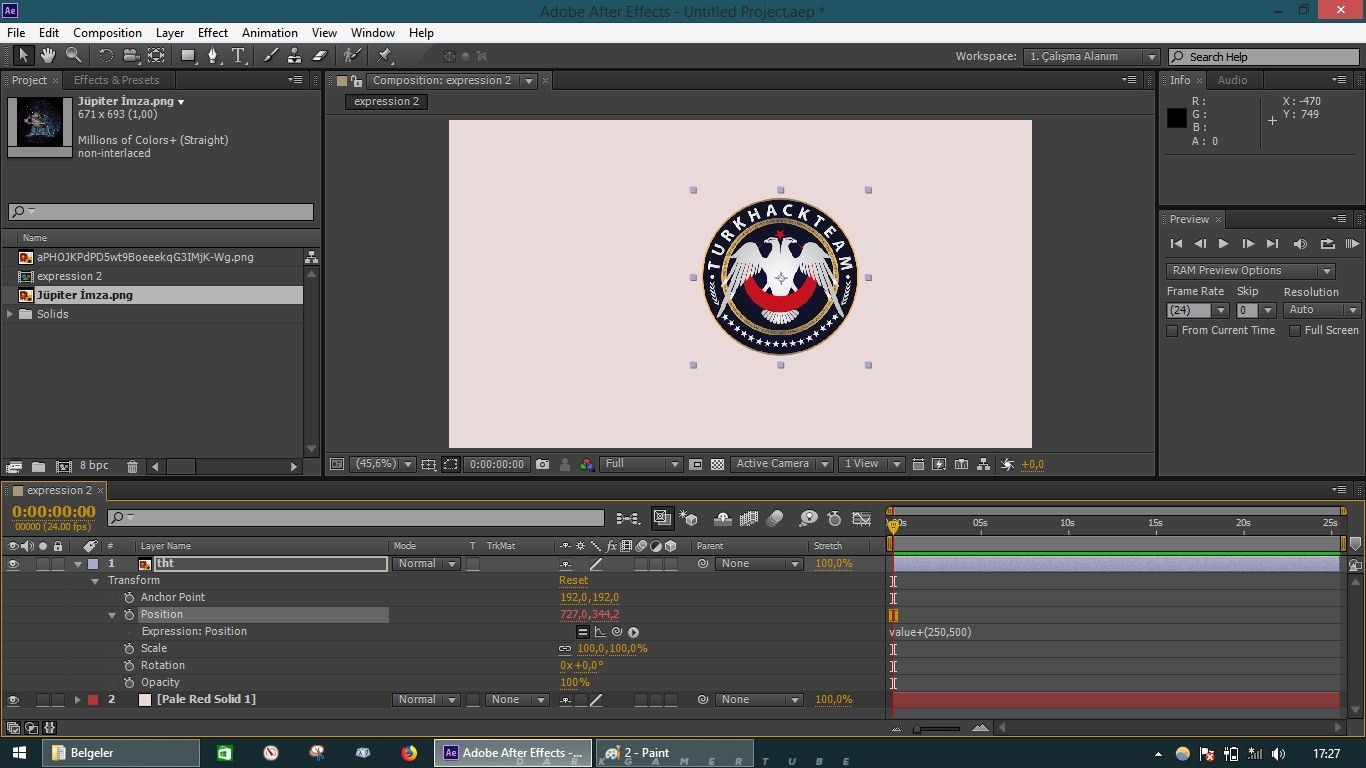Open Show Channel color management icon

click(586, 464)
